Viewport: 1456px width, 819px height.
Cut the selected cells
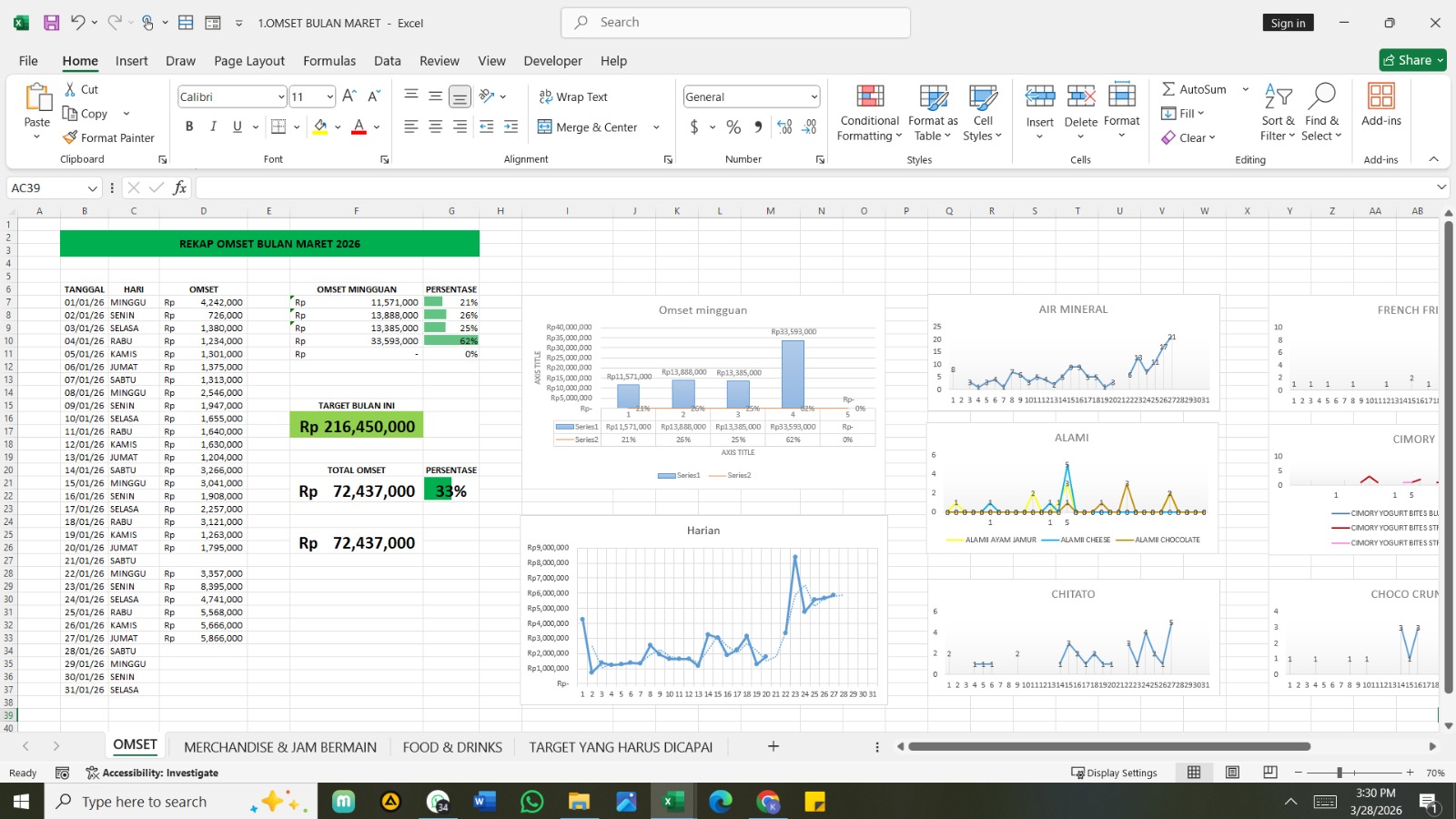tap(81, 89)
